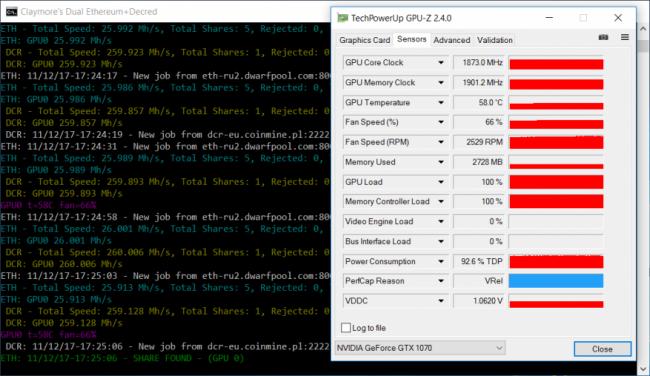This screenshot has width=650, height=376.
Task: Expand the Memory Used sensor dropdown
Action: tap(441, 162)
